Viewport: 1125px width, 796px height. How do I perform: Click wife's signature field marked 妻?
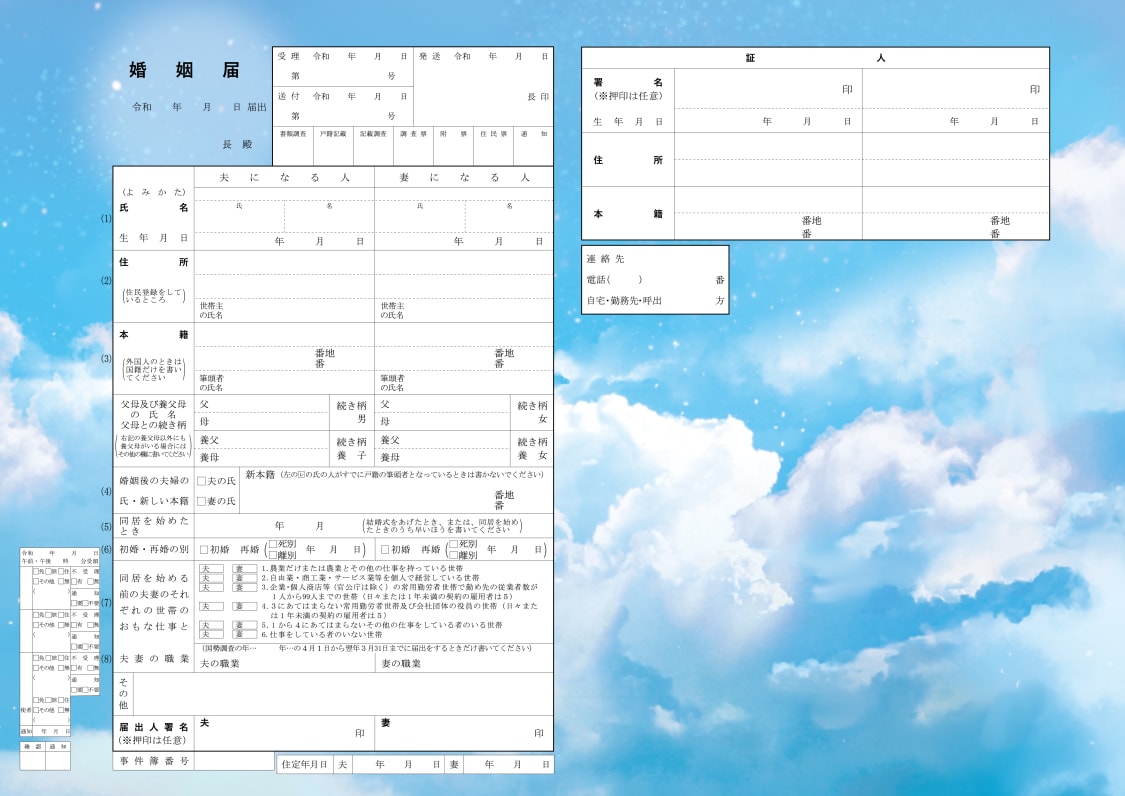tap(464, 733)
